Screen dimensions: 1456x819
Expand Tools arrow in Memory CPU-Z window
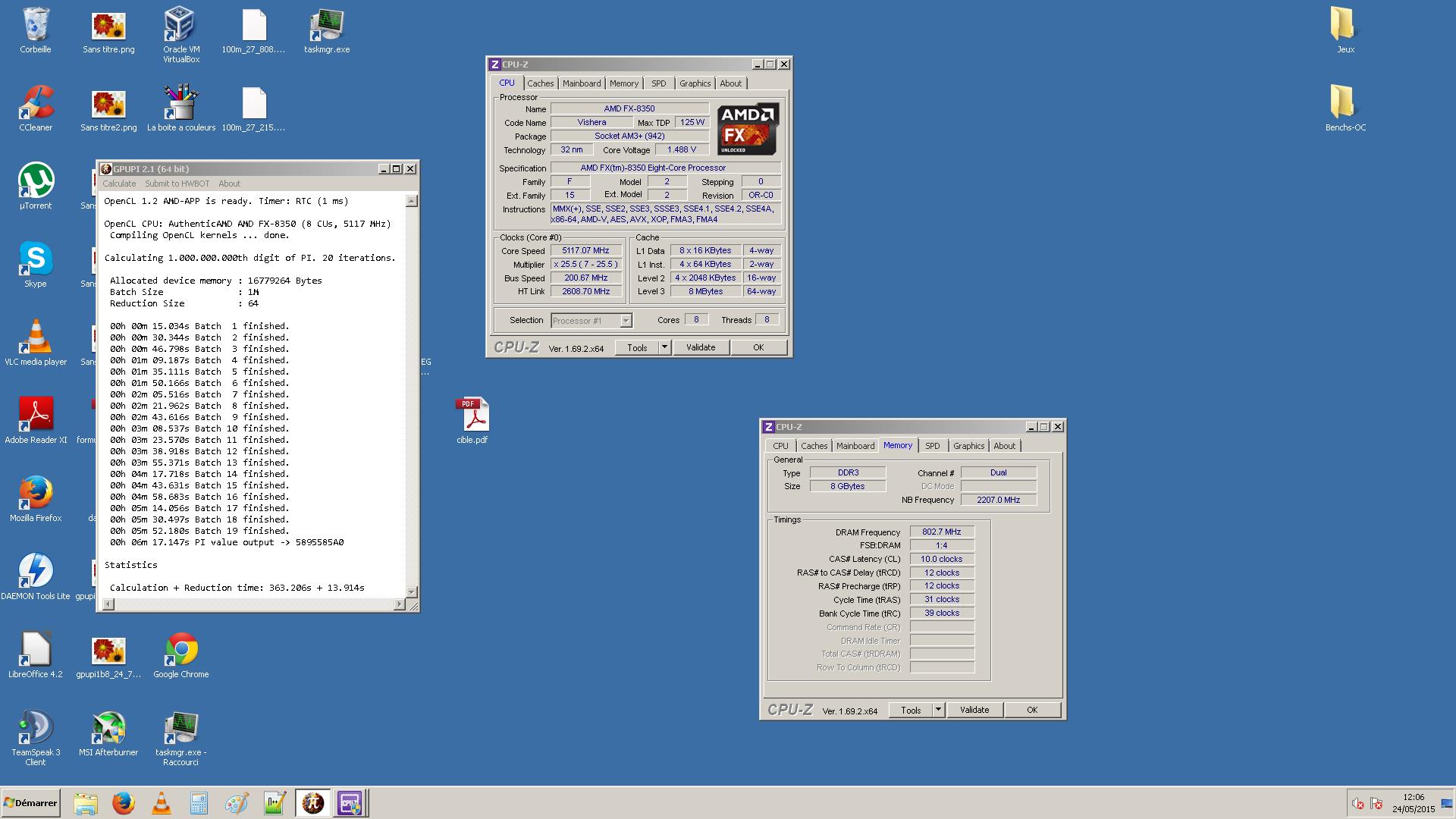[938, 710]
